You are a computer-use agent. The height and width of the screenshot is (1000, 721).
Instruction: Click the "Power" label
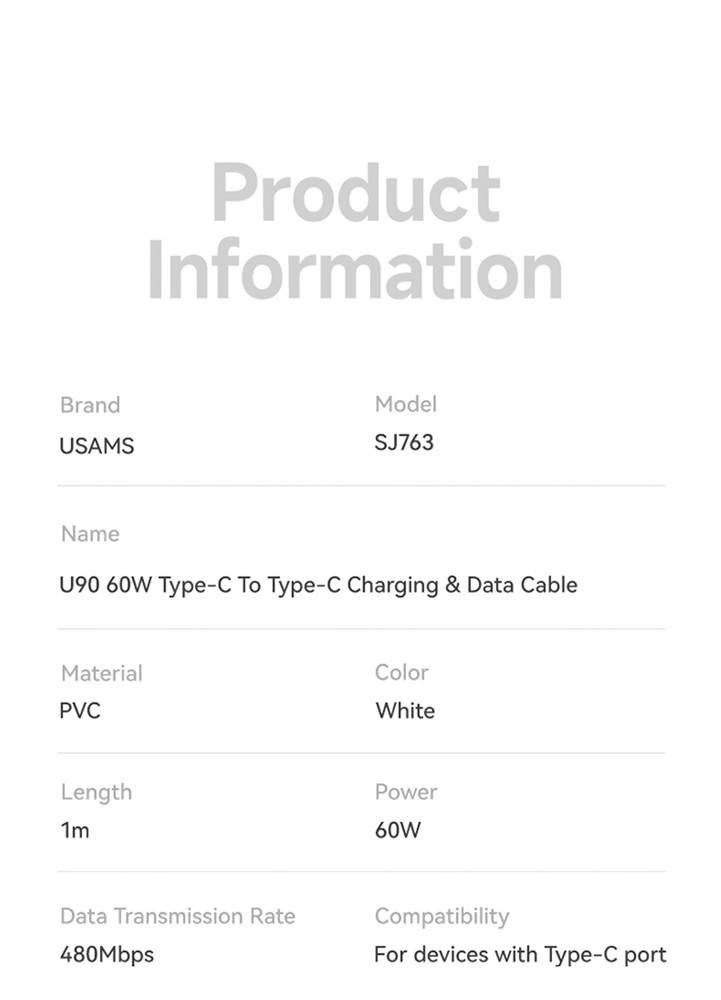[406, 792]
